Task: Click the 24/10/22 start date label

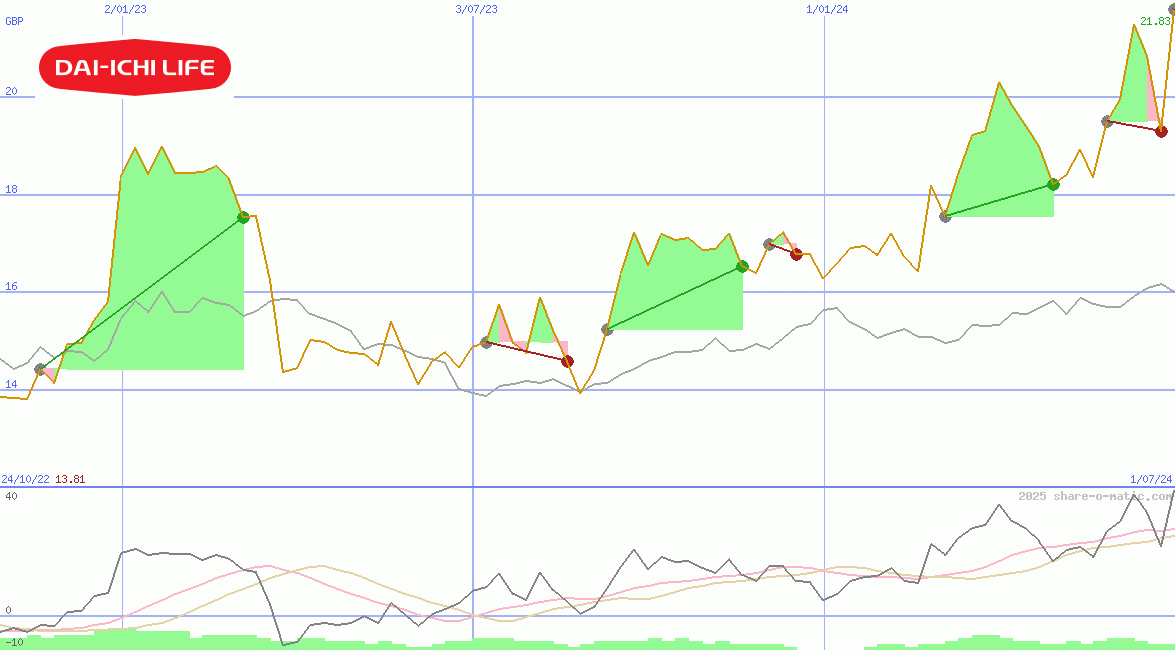Action: (x=25, y=479)
